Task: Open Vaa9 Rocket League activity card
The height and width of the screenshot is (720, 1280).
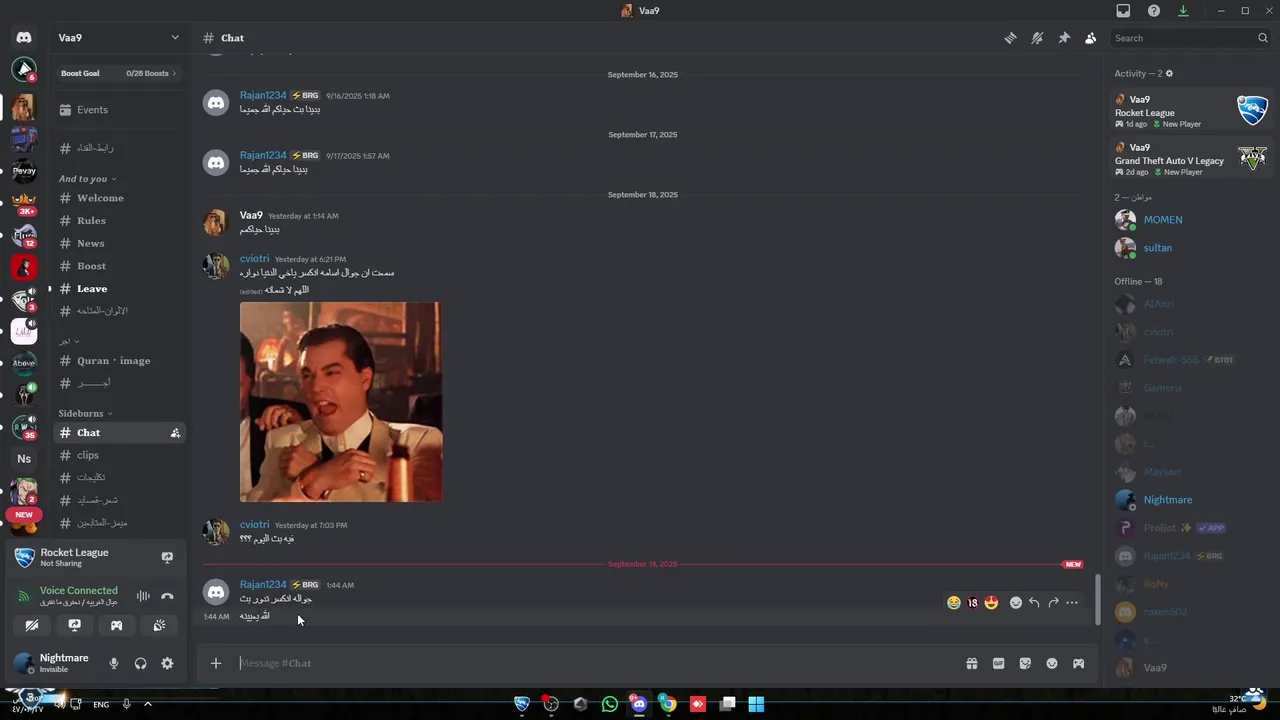Action: [1191, 111]
